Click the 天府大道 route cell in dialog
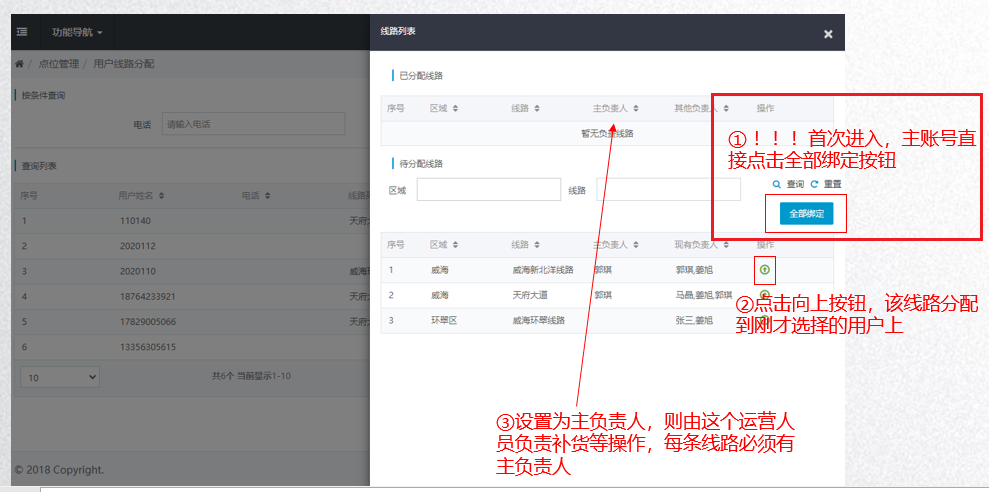 click(528, 295)
